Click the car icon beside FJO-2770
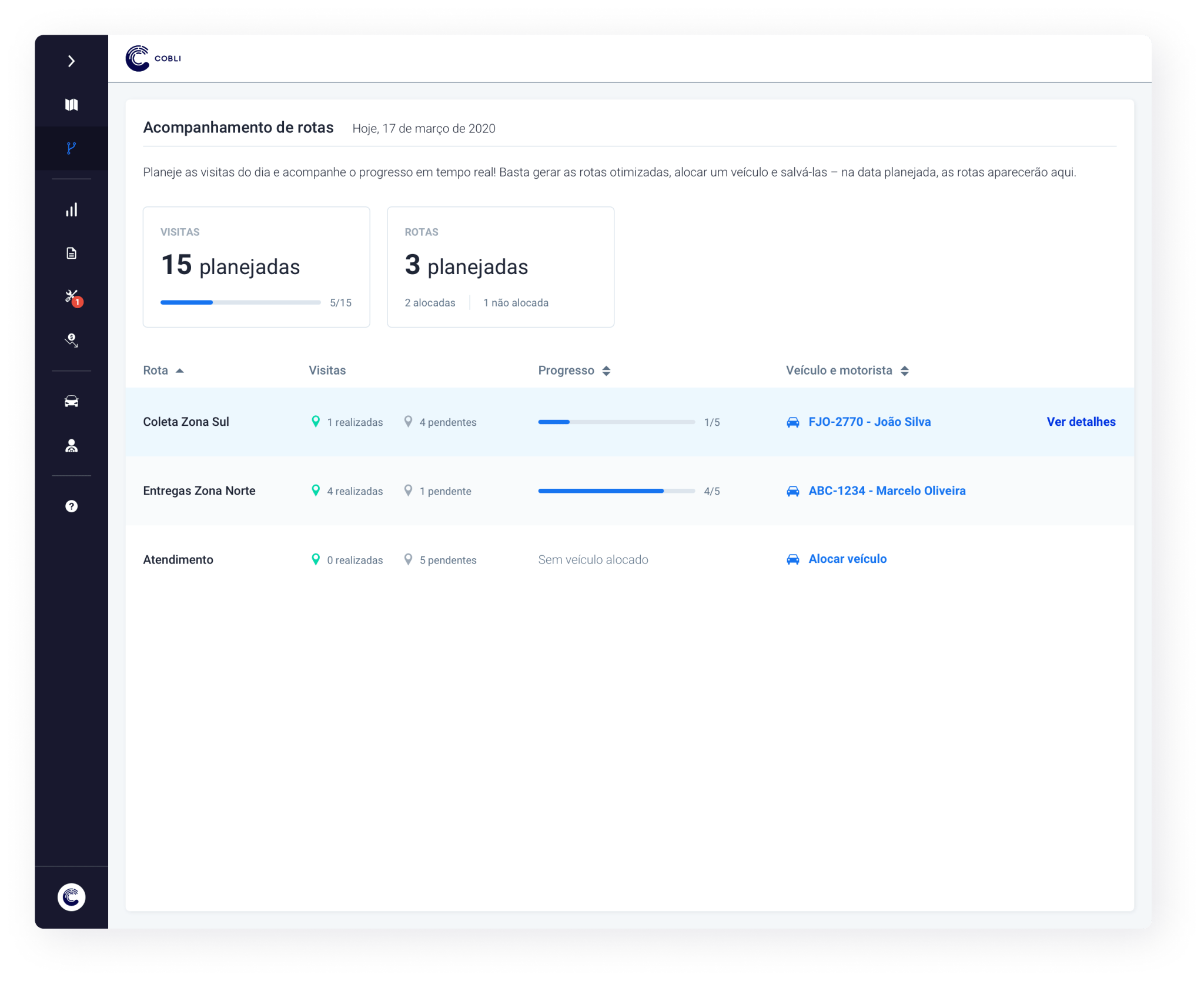The image size is (1204, 981). (x=793, y=422)
